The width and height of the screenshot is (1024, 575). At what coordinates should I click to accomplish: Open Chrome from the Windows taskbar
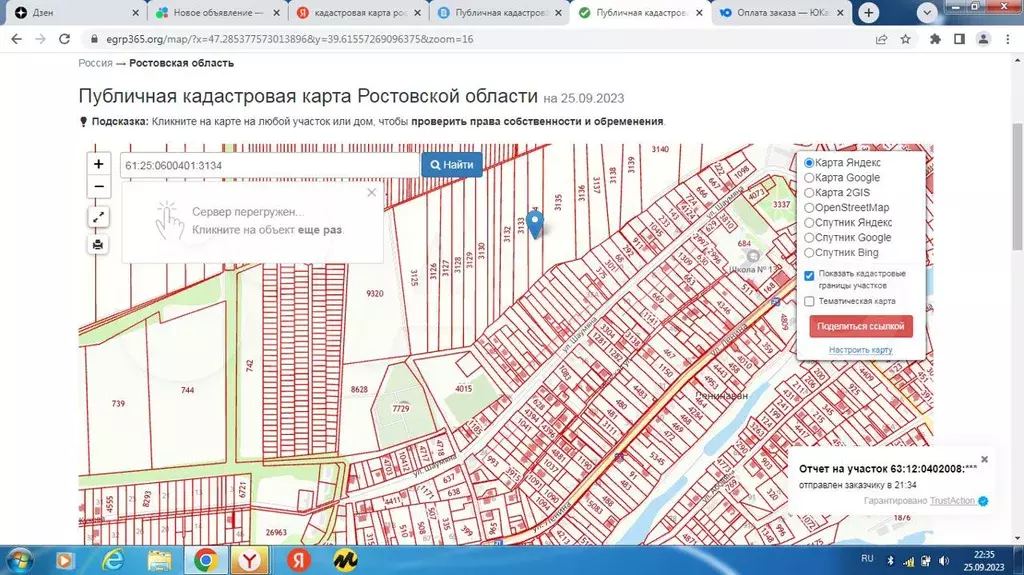click(x=206, y=560)
